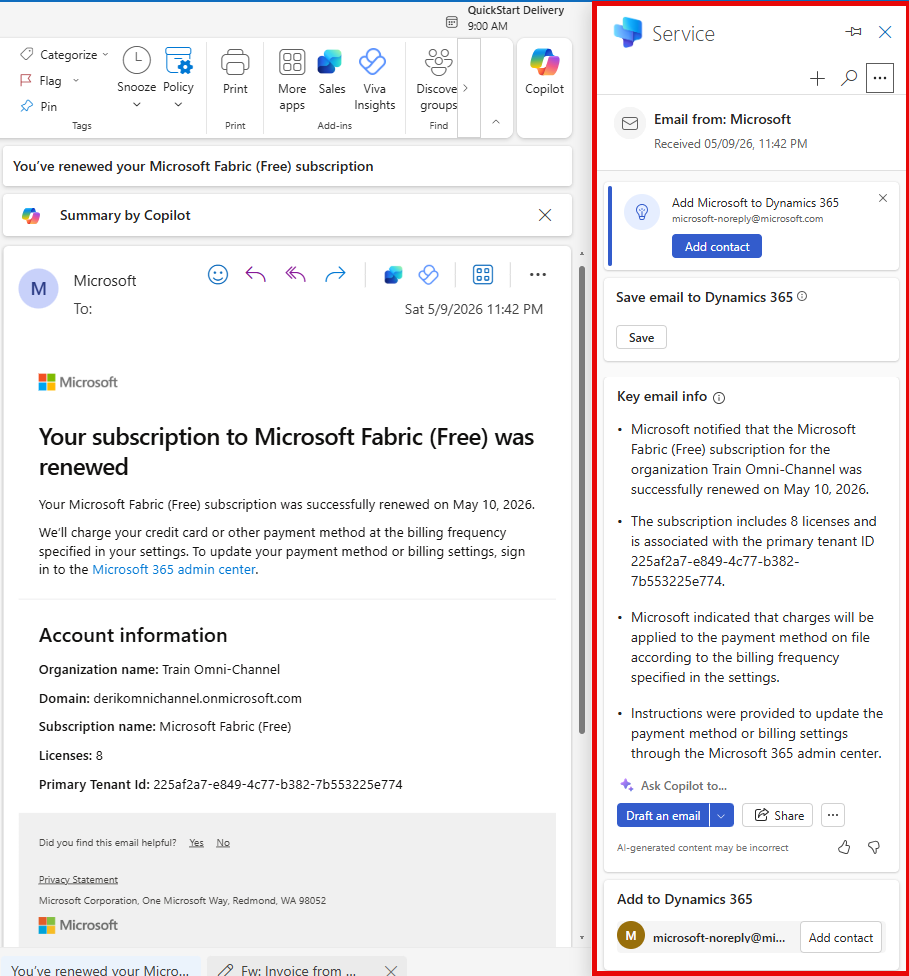909x976 pixels.
Task: Open QuickStart Delivery 9:00 AM calendar reminder
Action: point(505,18)
